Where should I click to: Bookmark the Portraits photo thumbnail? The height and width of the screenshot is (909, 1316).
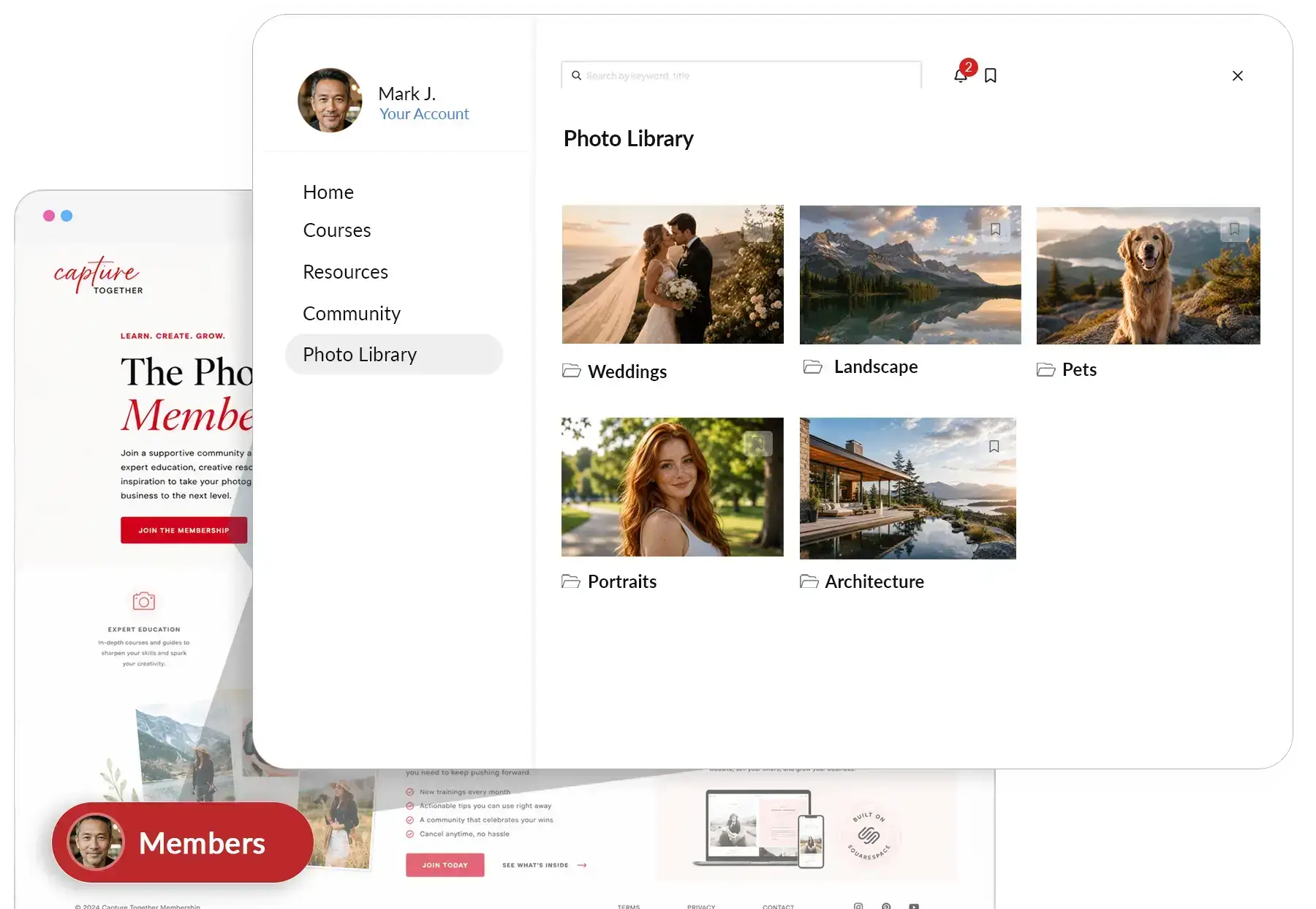[757, 443]
